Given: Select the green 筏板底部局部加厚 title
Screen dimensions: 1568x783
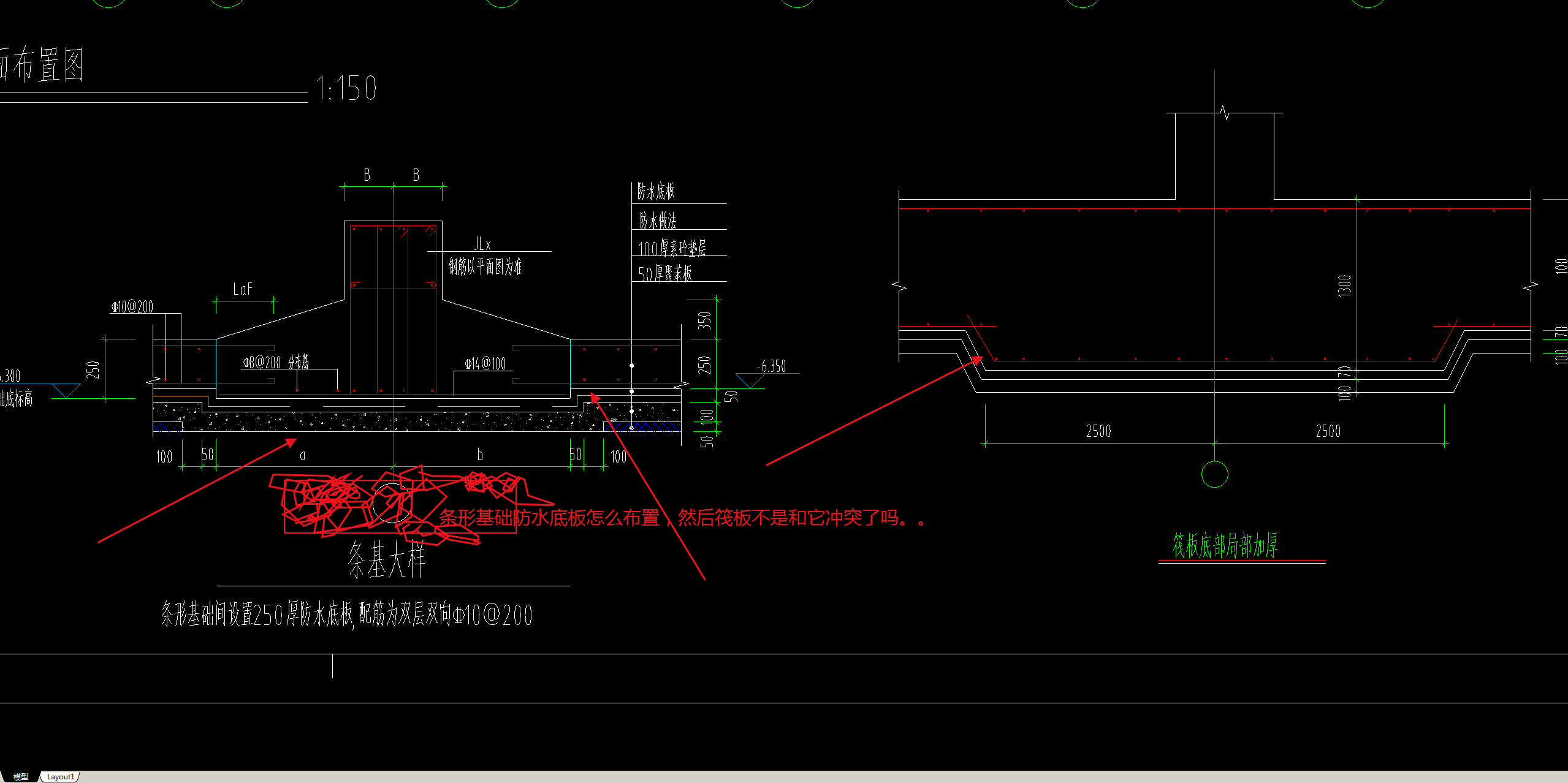Looking at the screenshot, I should (1225, 545).
